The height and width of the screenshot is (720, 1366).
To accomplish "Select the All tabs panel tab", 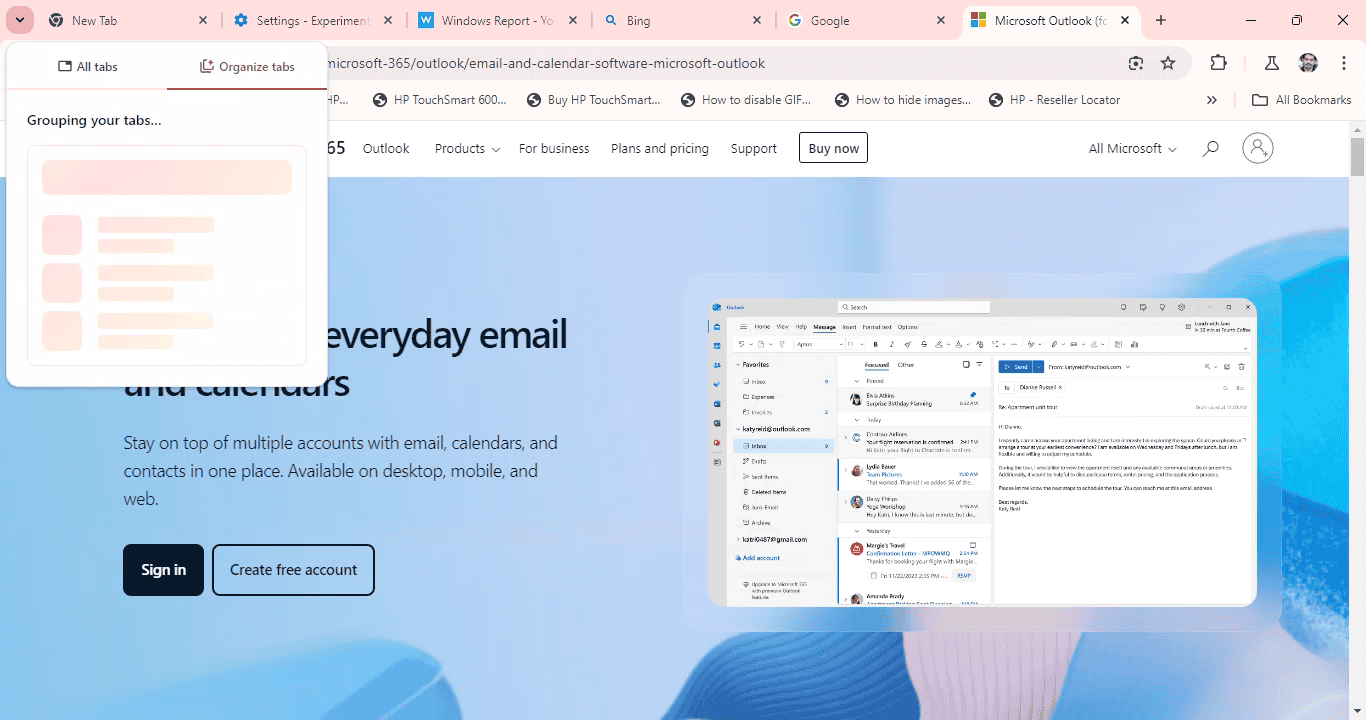I will point(88,66).
